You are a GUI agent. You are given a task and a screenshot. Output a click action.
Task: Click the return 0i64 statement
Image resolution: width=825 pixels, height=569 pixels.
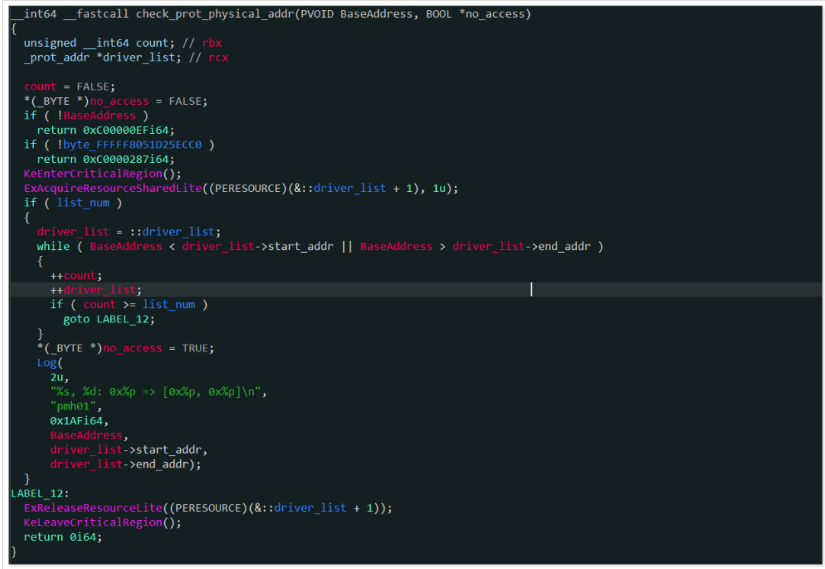click(x=63, y=536)
